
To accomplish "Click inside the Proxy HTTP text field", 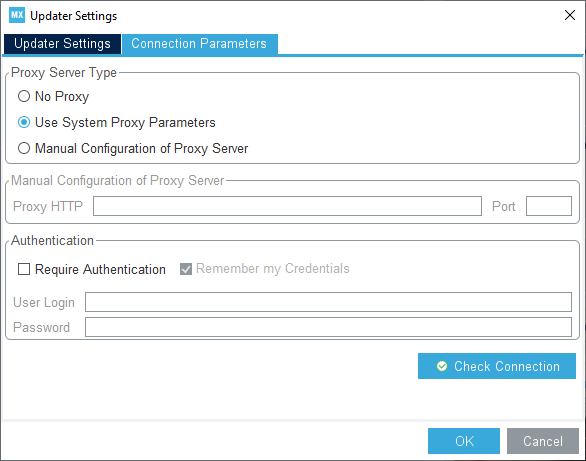I will [287, 206].
